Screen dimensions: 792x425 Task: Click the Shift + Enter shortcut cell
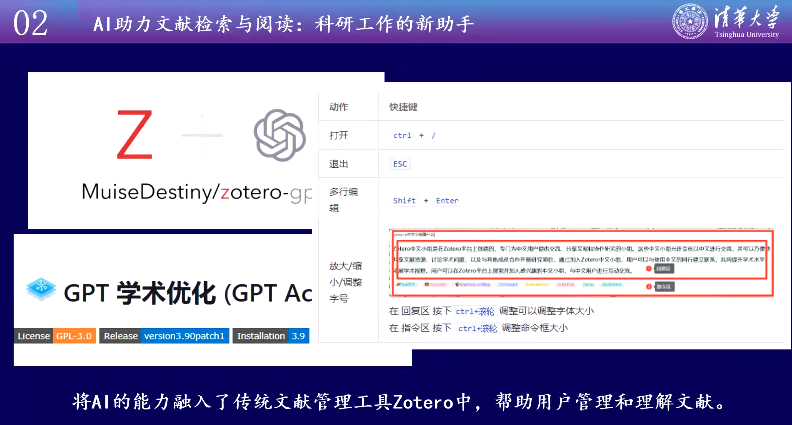coord(426,201)
